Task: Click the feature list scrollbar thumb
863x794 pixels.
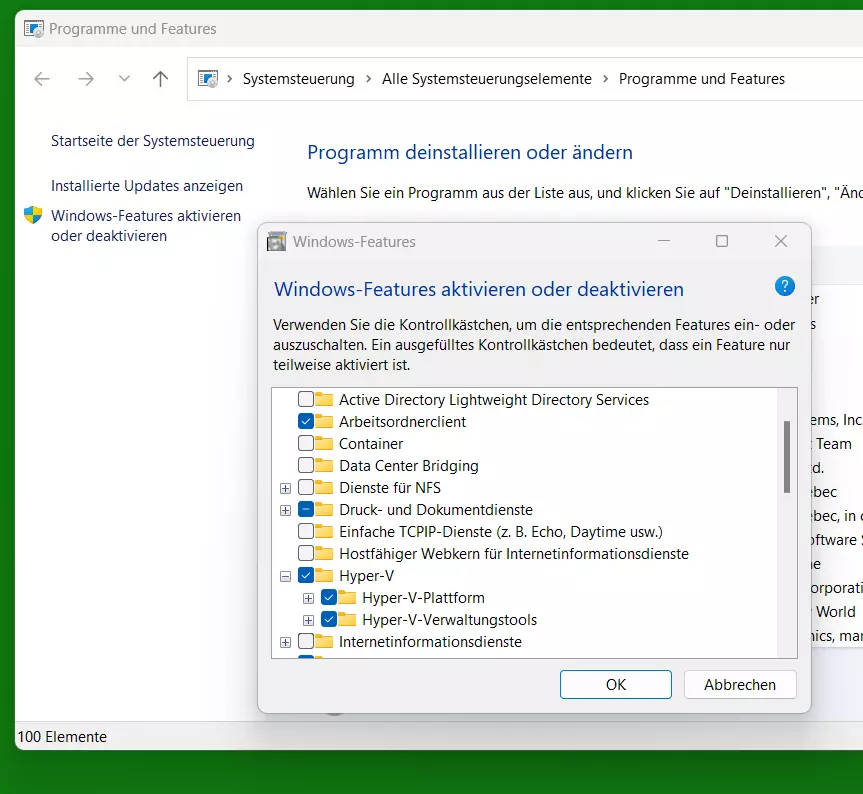Action: (786, 457)
